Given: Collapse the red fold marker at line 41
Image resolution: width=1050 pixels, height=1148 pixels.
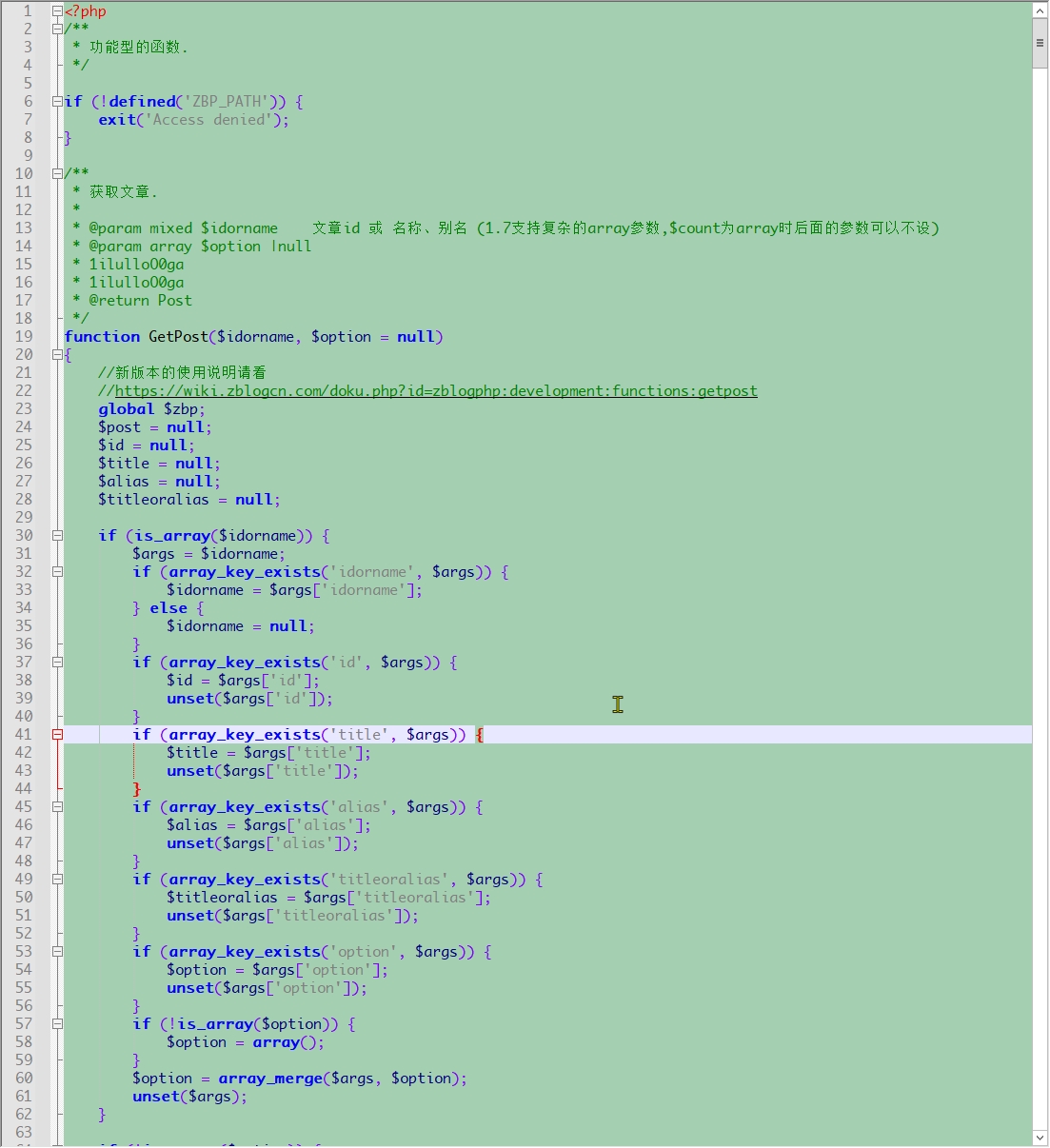Looking at the screenshot, I should tap(57, 735).
